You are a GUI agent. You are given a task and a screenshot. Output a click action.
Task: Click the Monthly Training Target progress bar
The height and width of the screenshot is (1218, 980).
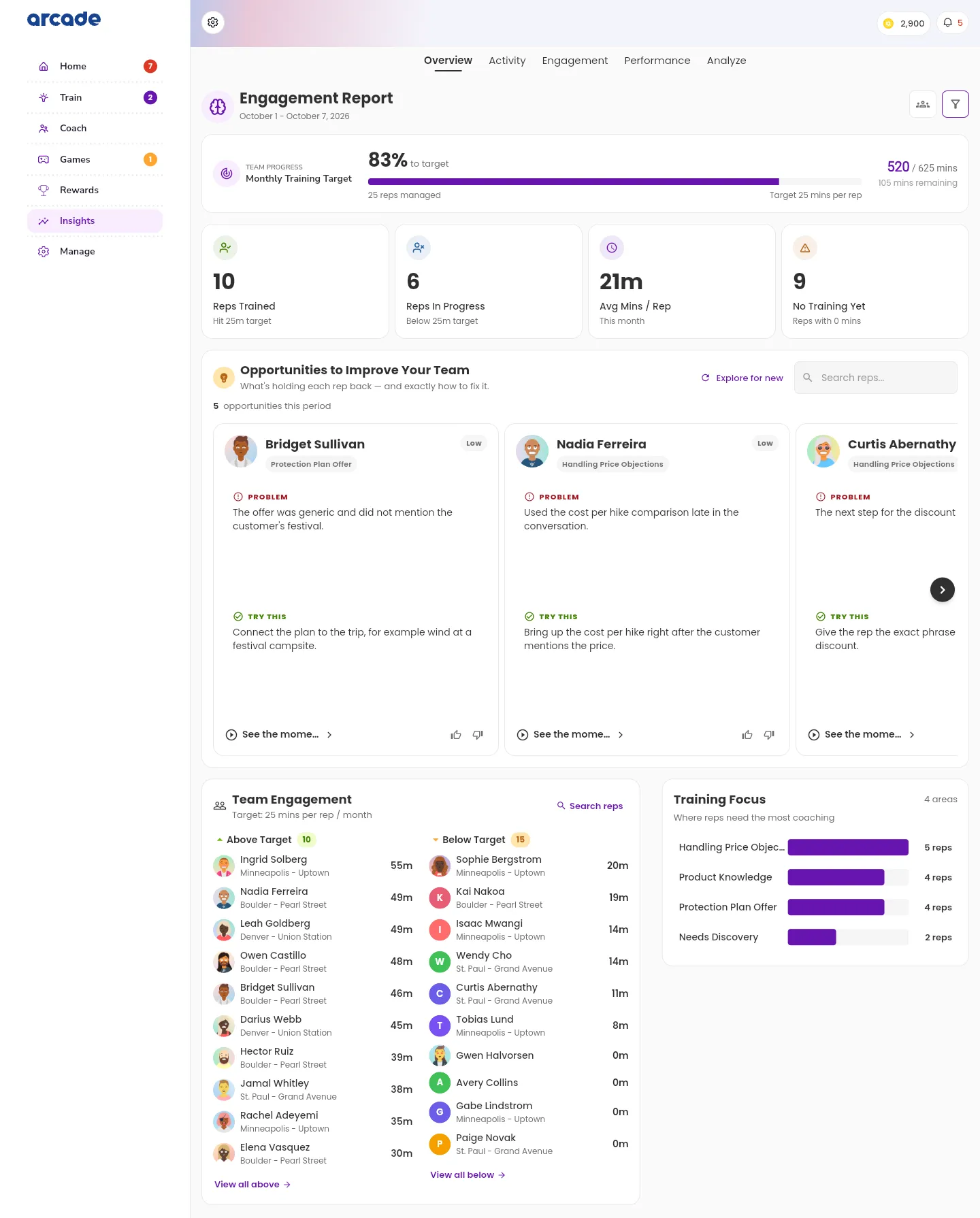(615, 182)
